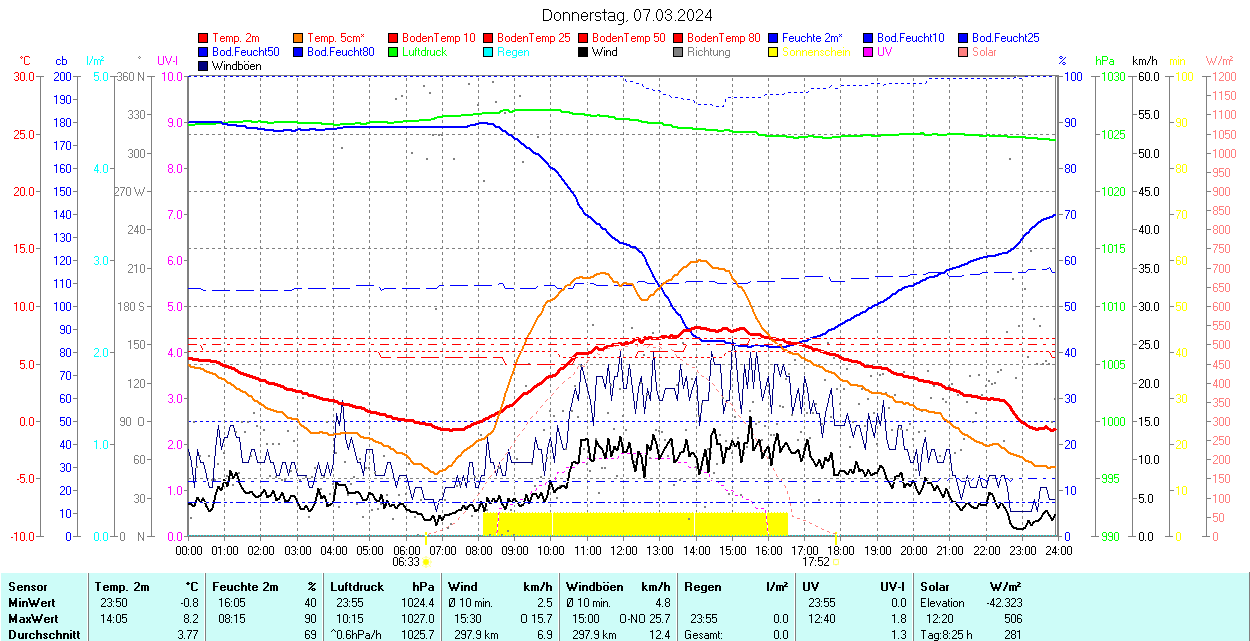Click the yellow sunshine duration bar

(635, 524)
